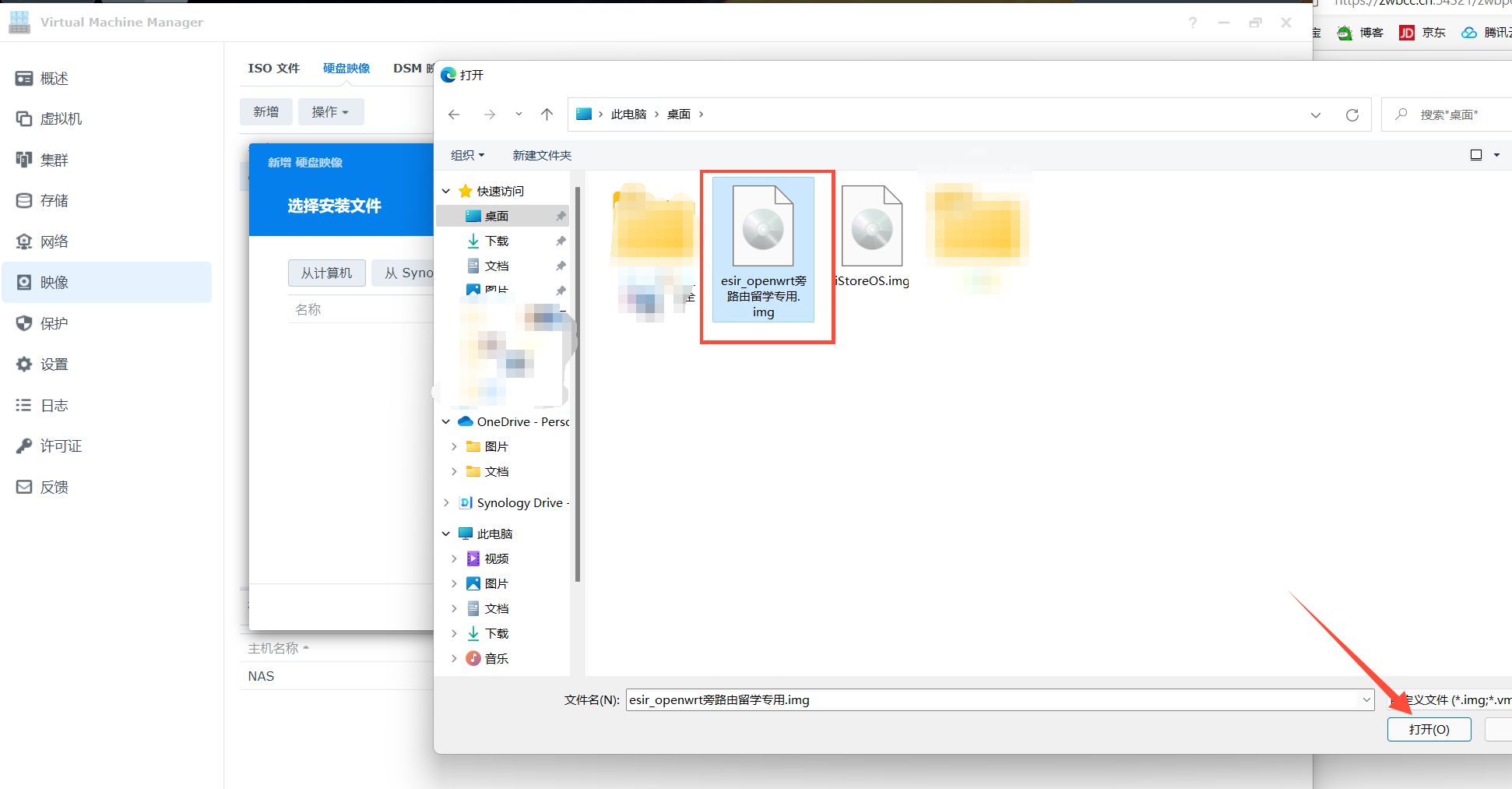
Task: Select the iStoreOS.img file
Action: [872, 237]
